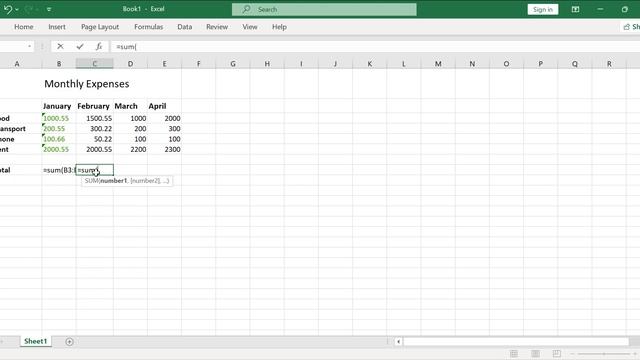Click the February header cell
The width and height of the screenshot is (640, 360).
pyautogui.click(x=93, y=106)
